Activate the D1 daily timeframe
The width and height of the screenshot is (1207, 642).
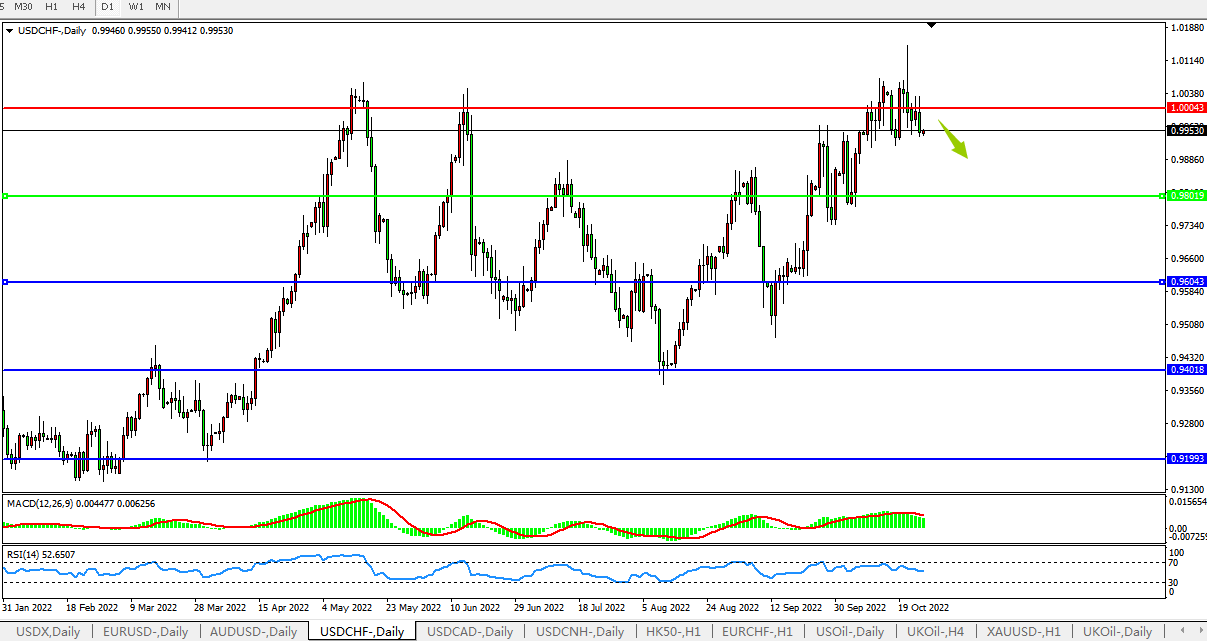coord(108,7)
